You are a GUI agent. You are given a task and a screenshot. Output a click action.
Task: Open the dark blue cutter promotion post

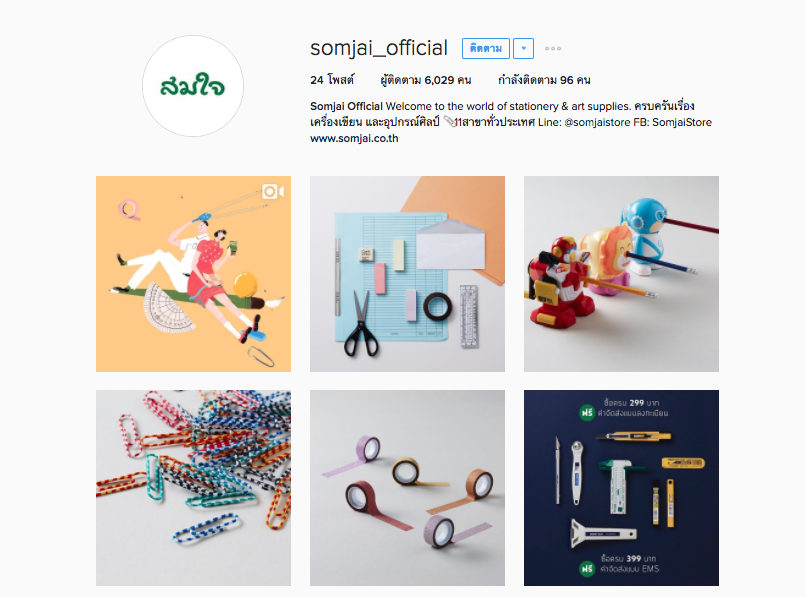tap(621, 487)
